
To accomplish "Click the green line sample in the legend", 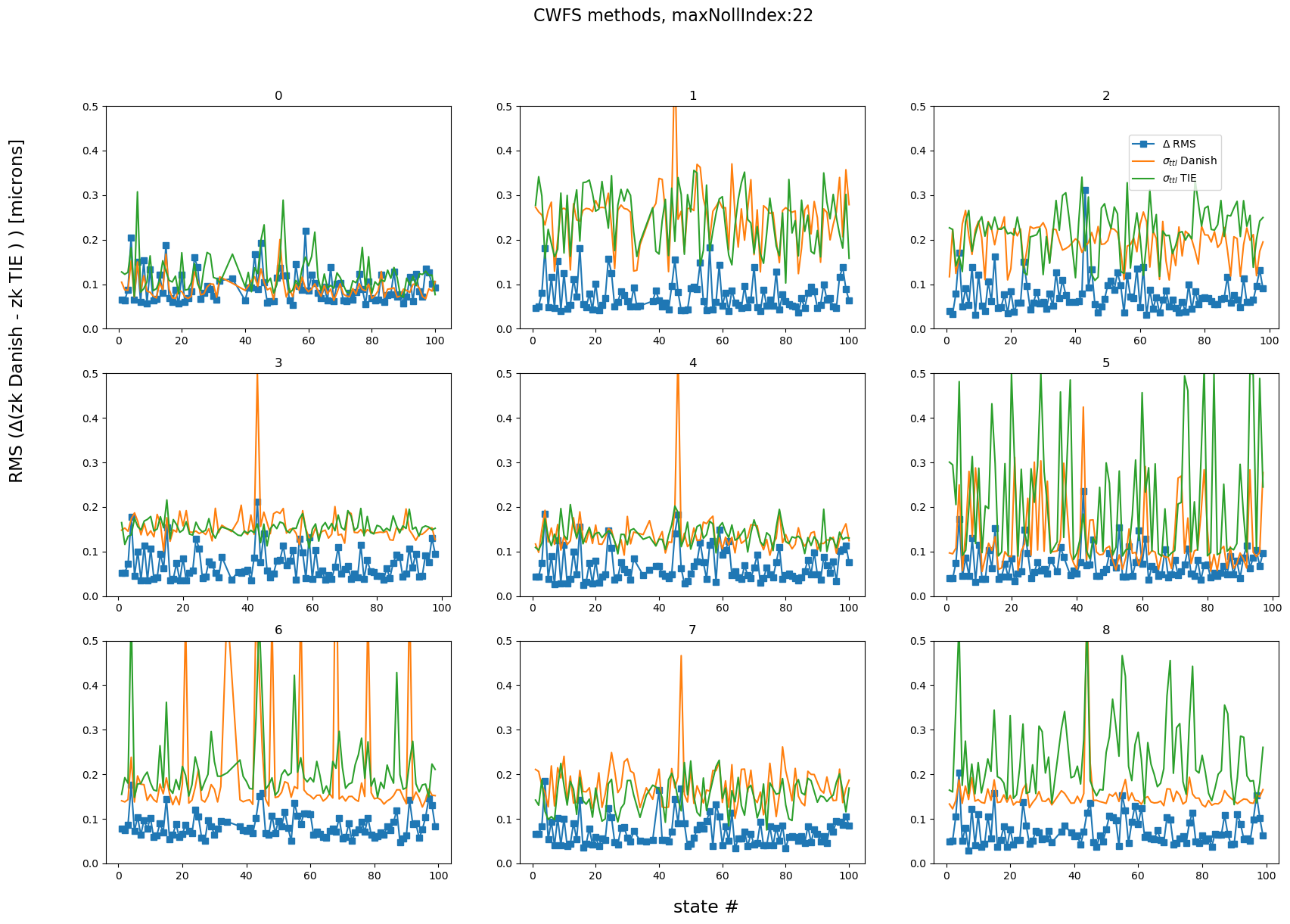I will pos(1145,179).
